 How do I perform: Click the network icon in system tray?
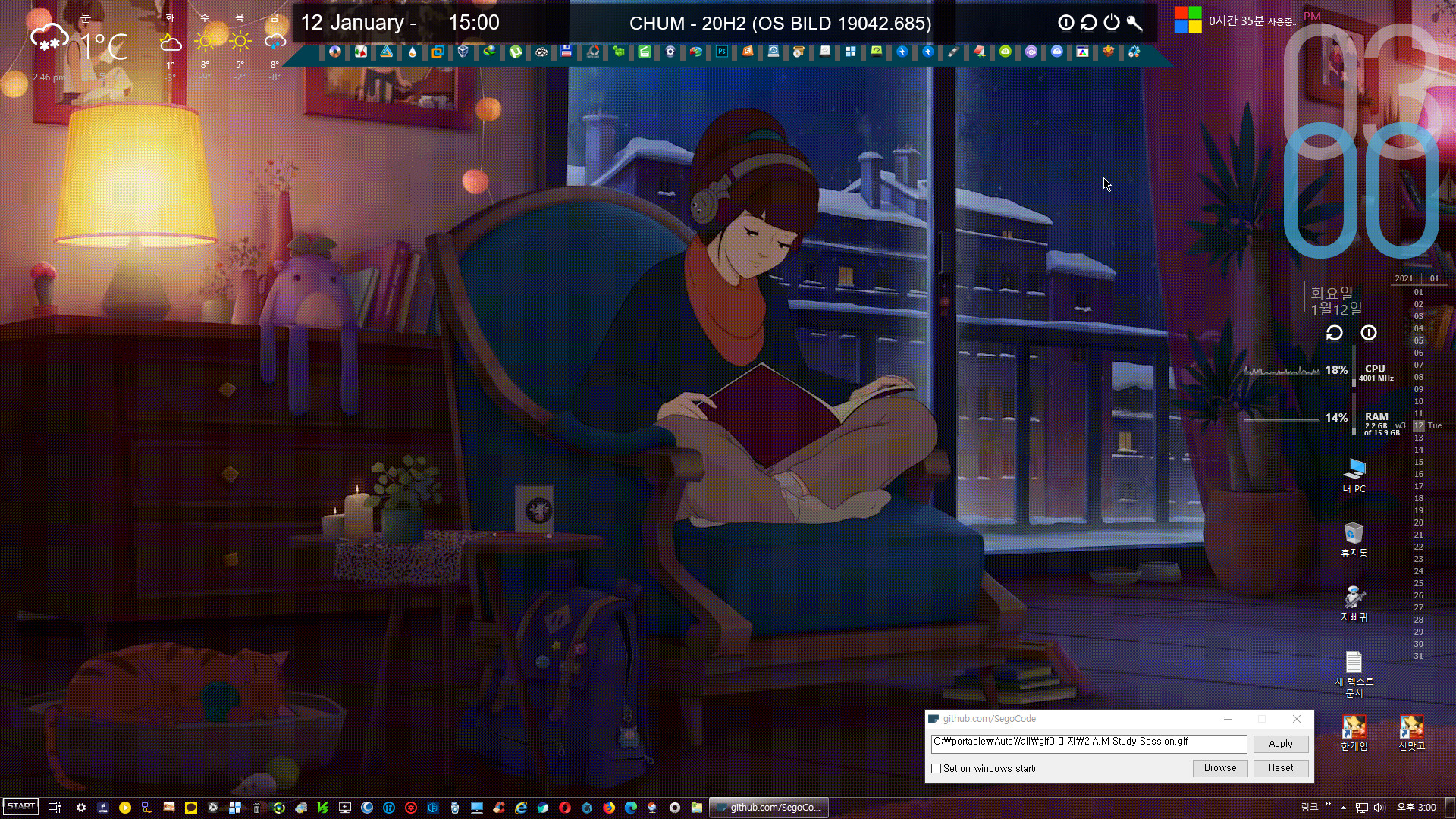coord(1362,808)
